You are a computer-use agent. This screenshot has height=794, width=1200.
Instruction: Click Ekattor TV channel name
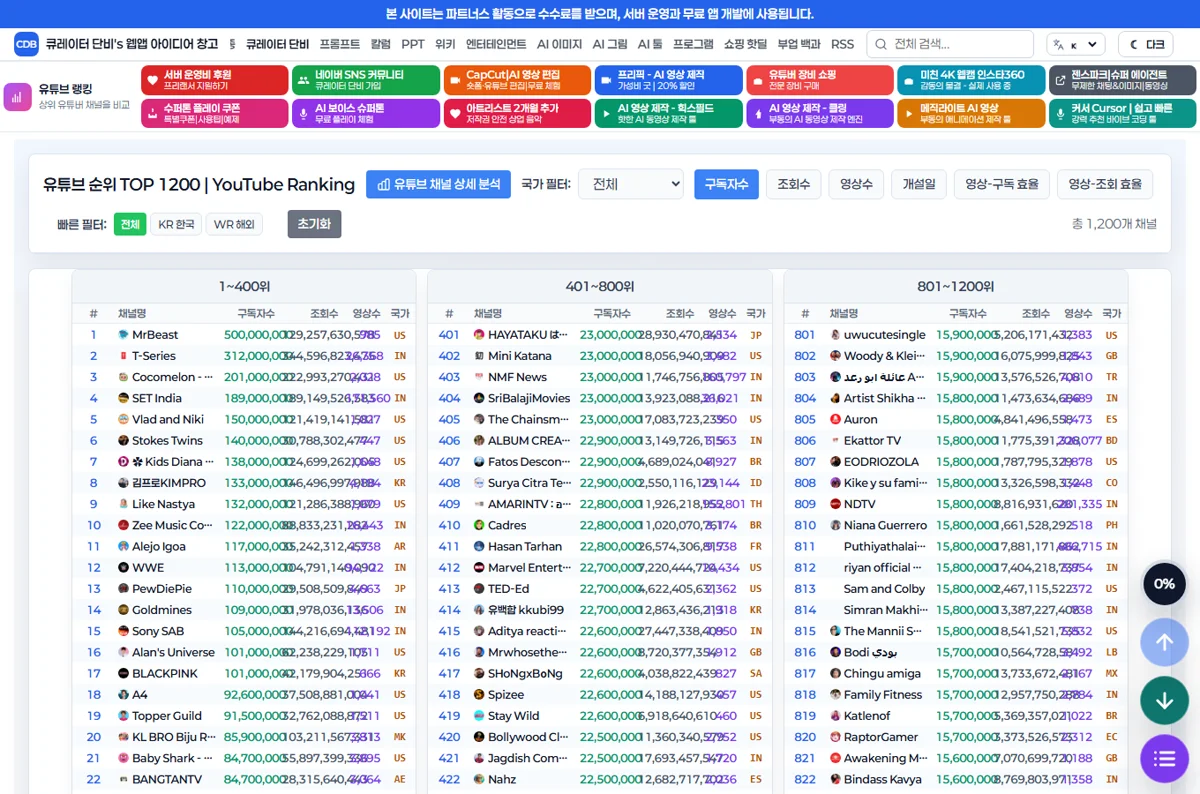click(872, 440)
